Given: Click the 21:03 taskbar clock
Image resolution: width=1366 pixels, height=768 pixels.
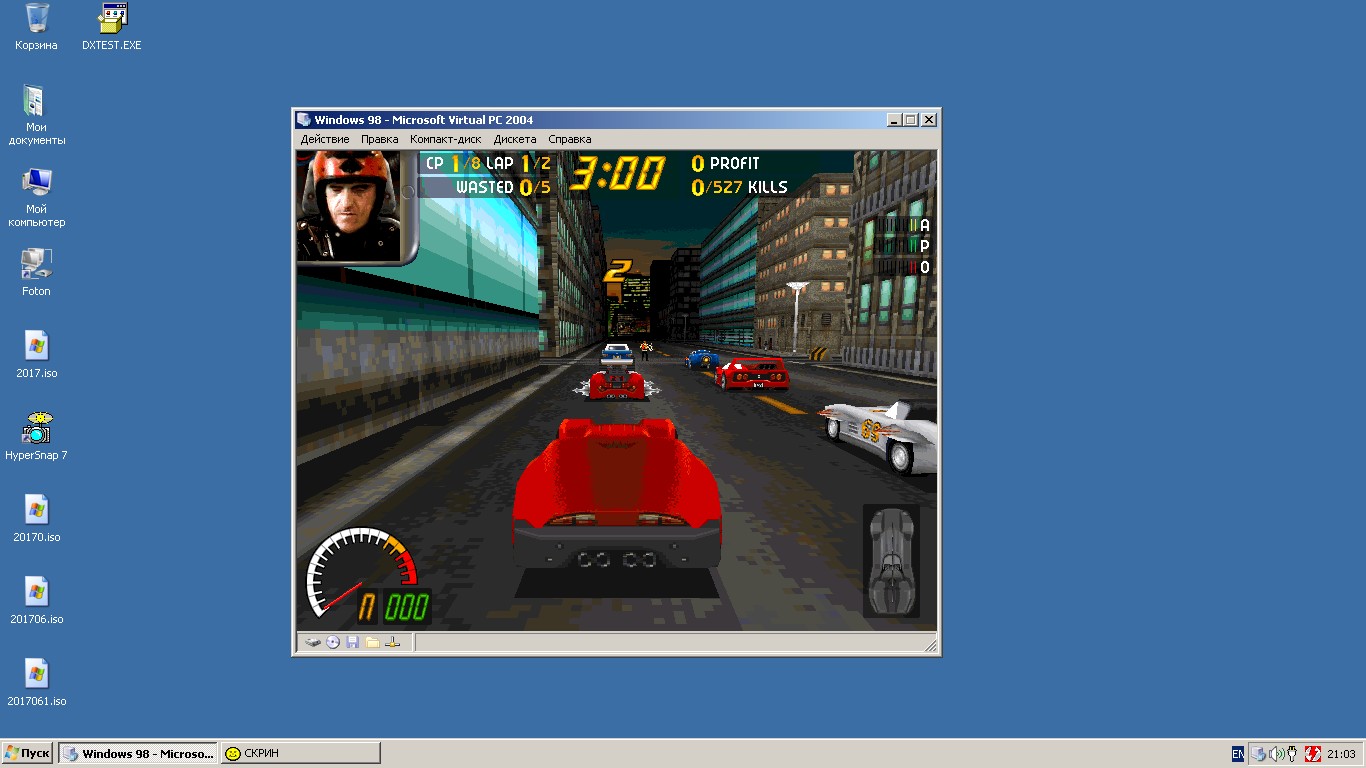Looking at the screenshot, I should [1341, 754].
